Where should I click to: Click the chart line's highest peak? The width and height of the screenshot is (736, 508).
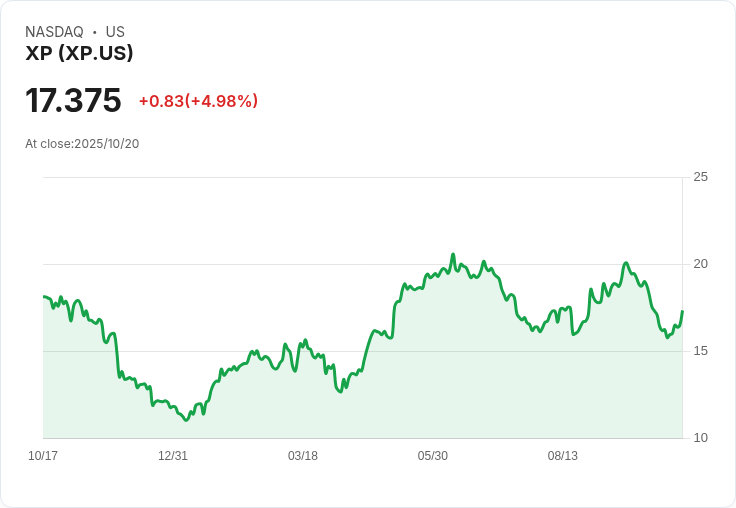pyautogui.click(x=453, y=254)
